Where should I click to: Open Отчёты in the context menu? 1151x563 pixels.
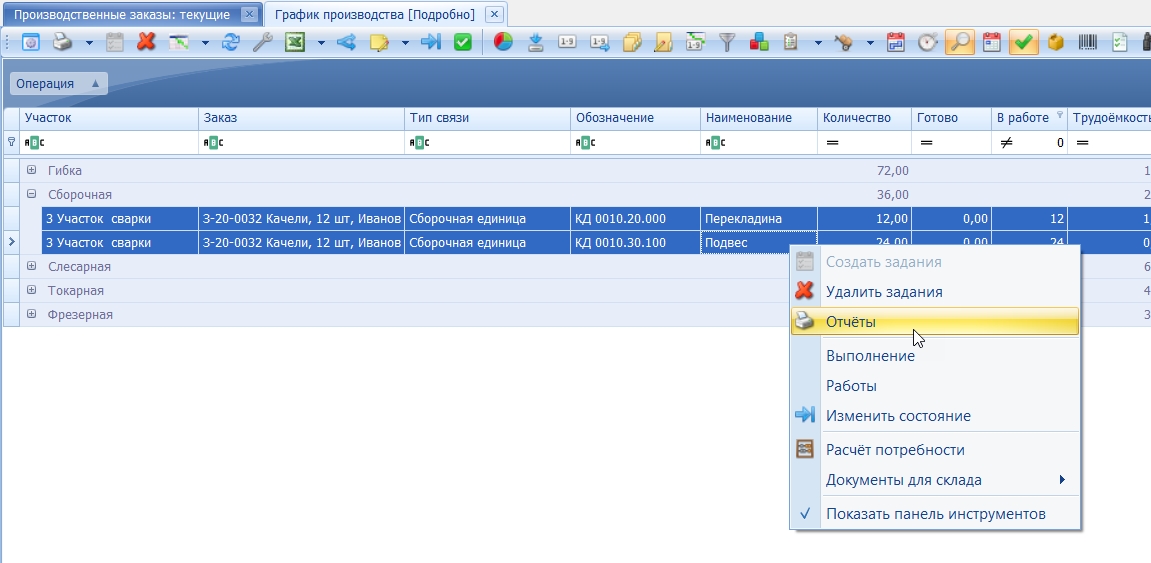coord(935,322)
